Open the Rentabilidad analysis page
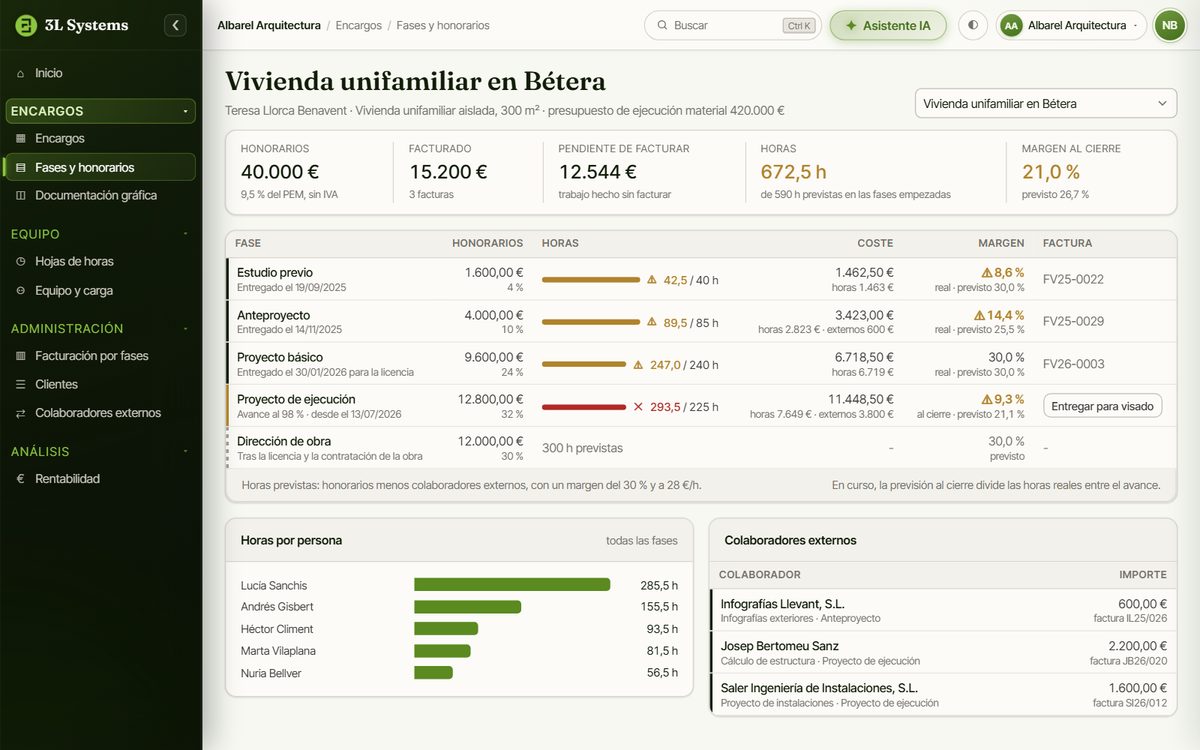Screen dimensions: 1200x750 (x=100, y=478)
